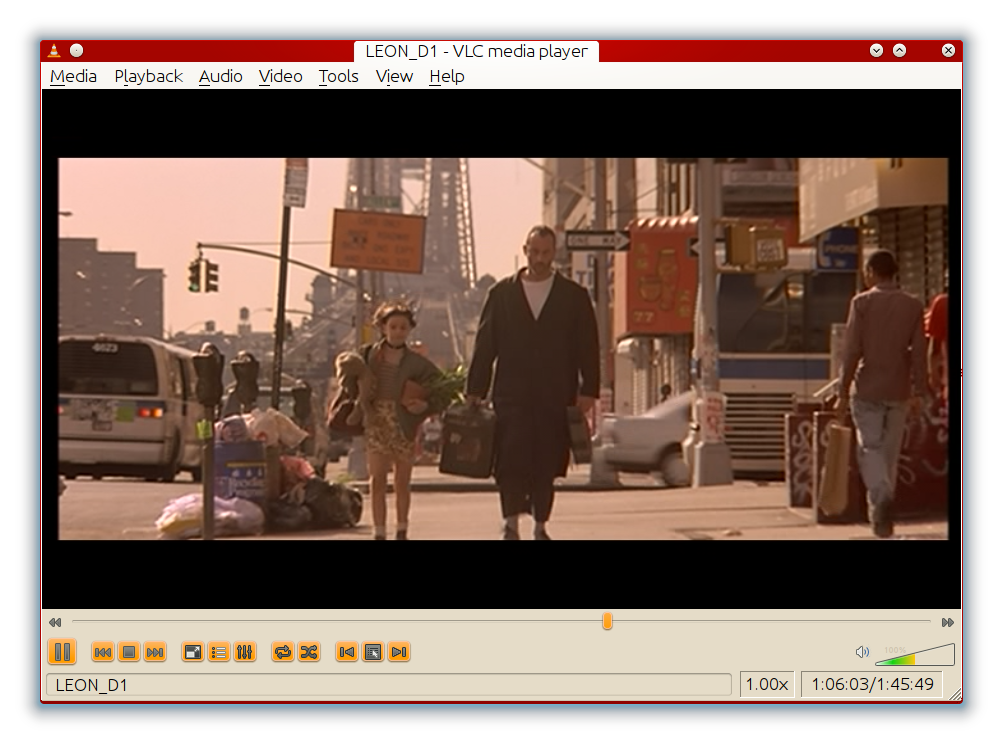Click the video frame of the street scene
Viewport: 1003px width, 744px height.
click(503, 349)
